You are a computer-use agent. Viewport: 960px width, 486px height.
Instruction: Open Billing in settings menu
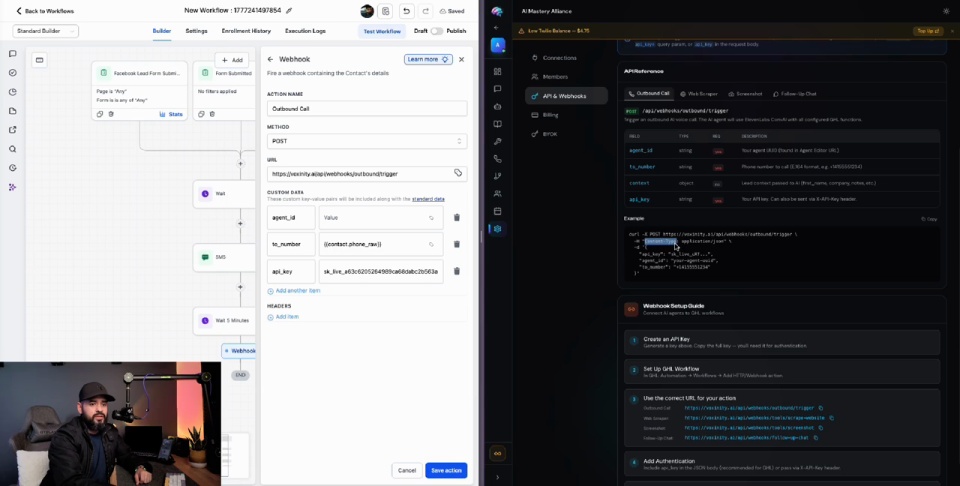pos(550,114)
